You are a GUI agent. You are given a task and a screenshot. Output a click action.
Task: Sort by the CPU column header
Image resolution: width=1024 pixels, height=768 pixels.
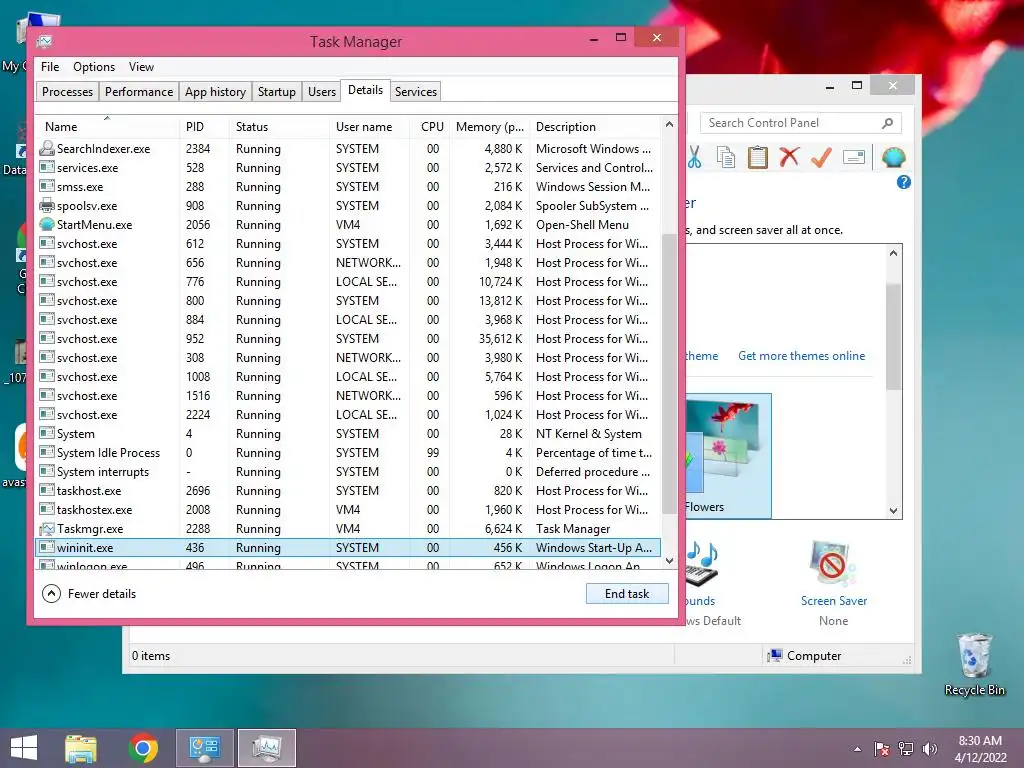click(x=432, y=127)
